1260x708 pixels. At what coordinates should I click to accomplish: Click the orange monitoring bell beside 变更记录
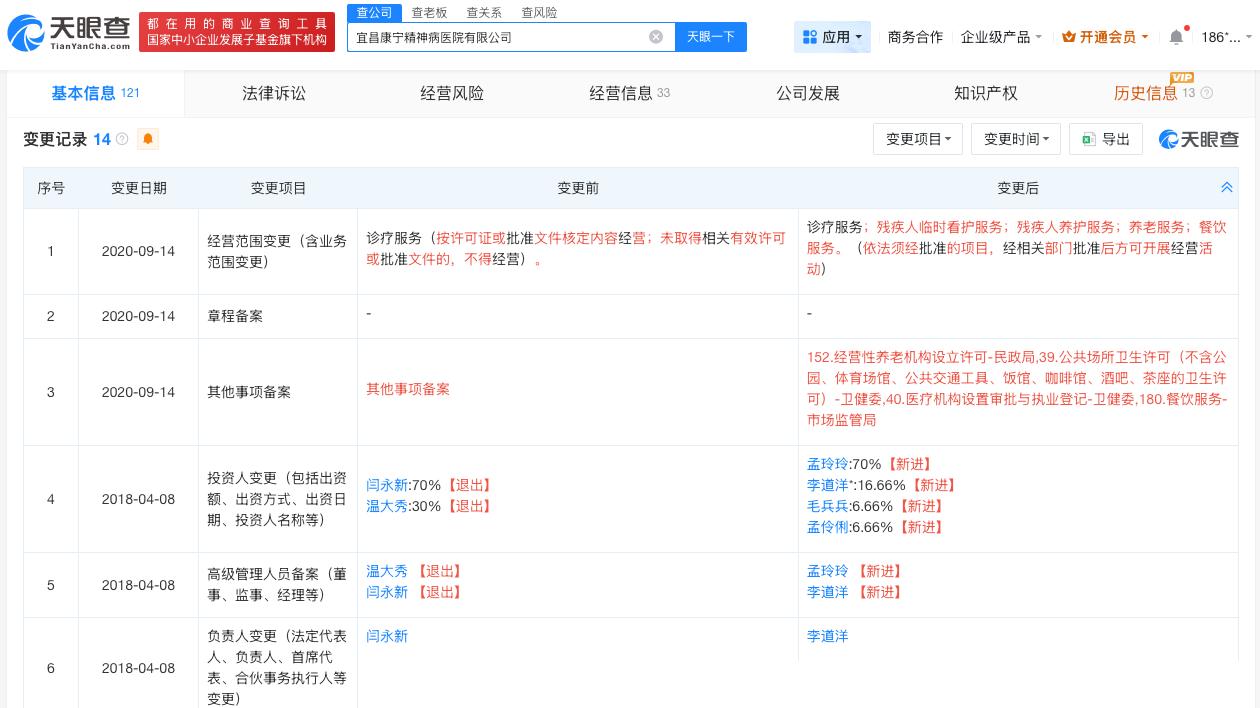tap(148, 139)
